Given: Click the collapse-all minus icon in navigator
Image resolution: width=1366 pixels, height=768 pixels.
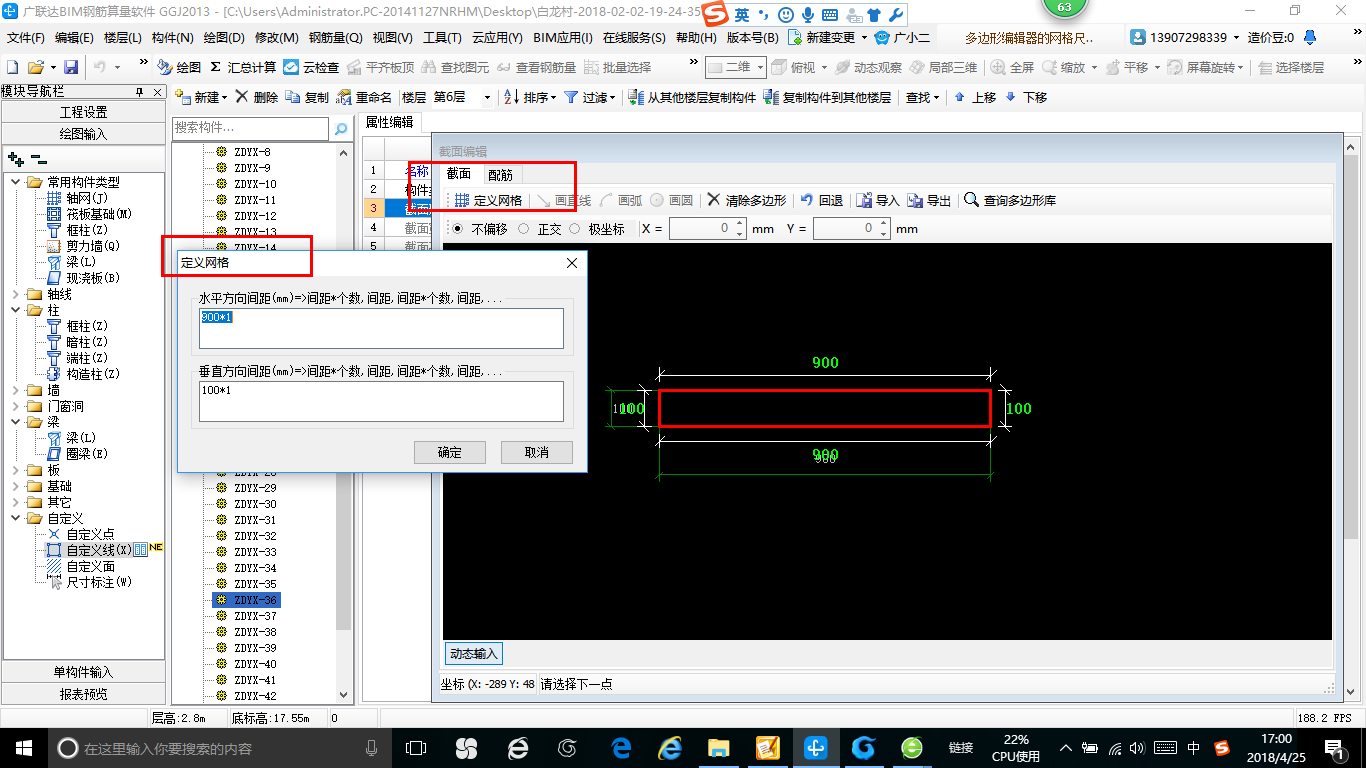Looking at the screenshot, I should tap(39, 158).
